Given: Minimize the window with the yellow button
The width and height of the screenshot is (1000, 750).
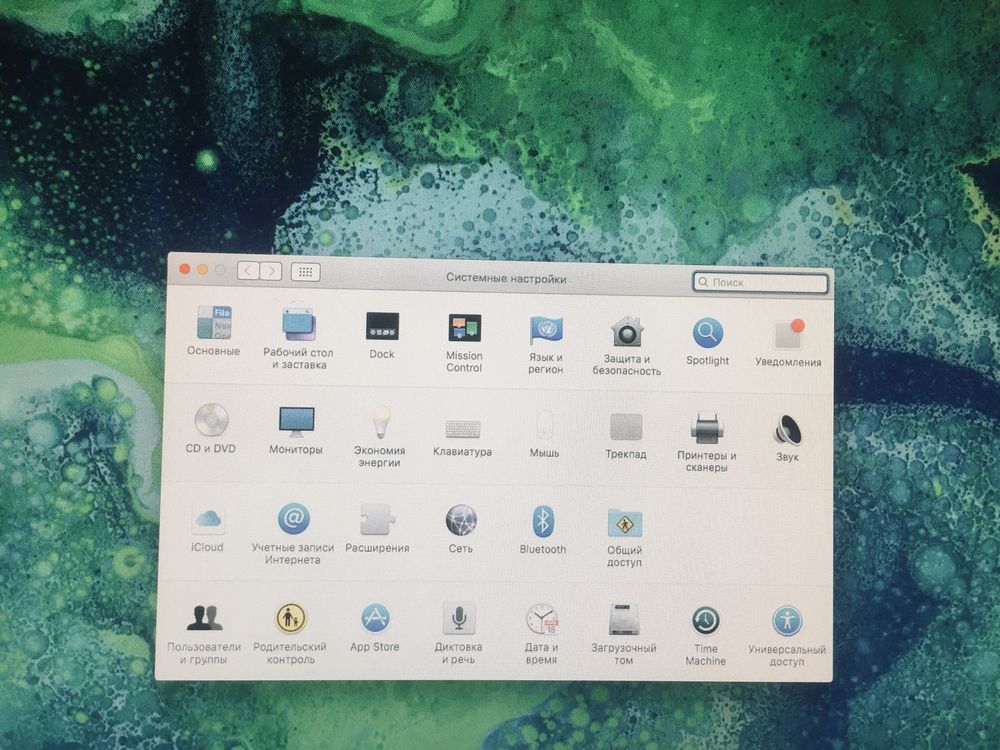Looking at the screenshot, I should 203,270.
